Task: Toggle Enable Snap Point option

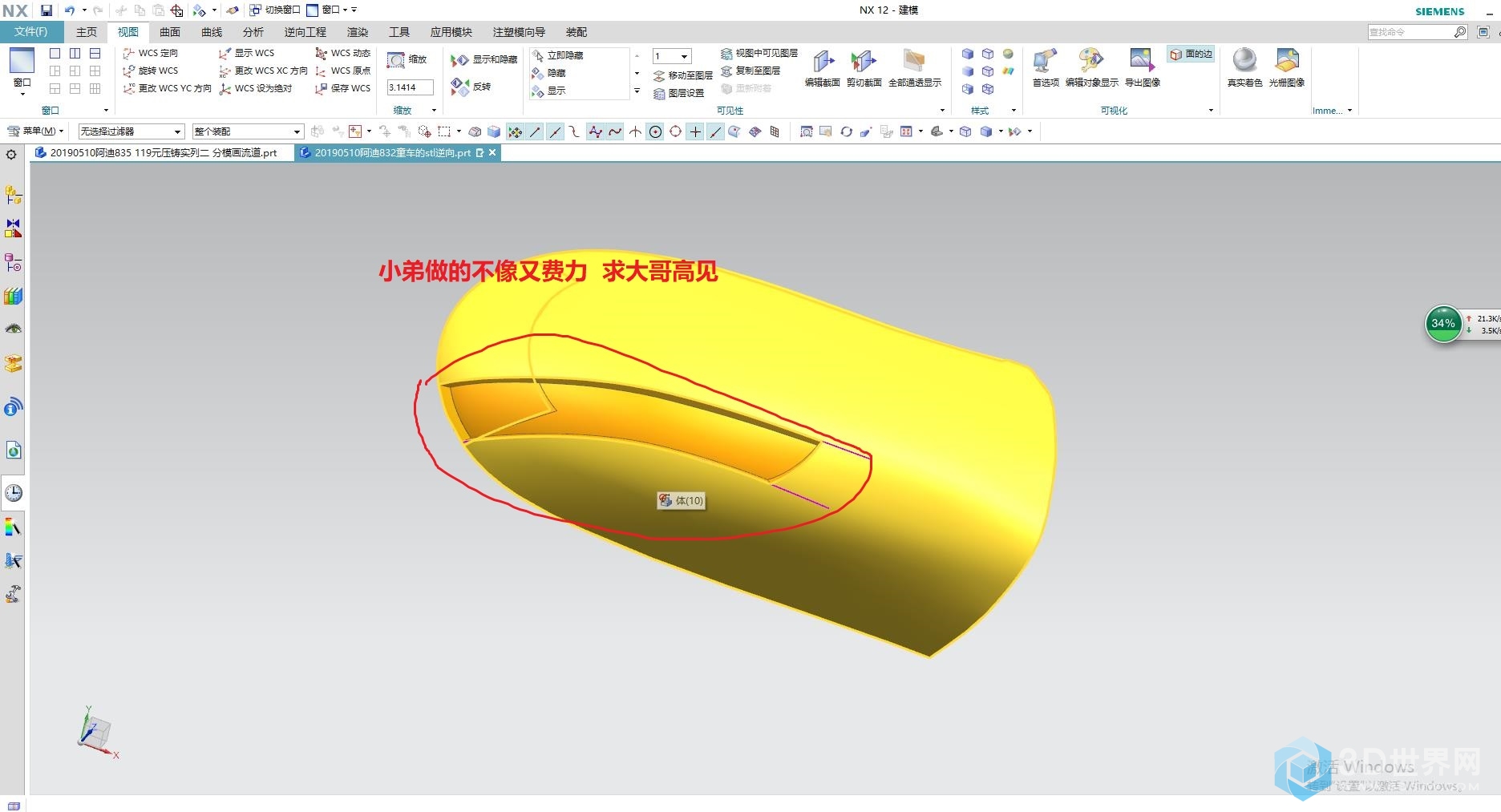Action: pyautogui.click(x=515, y=131)
